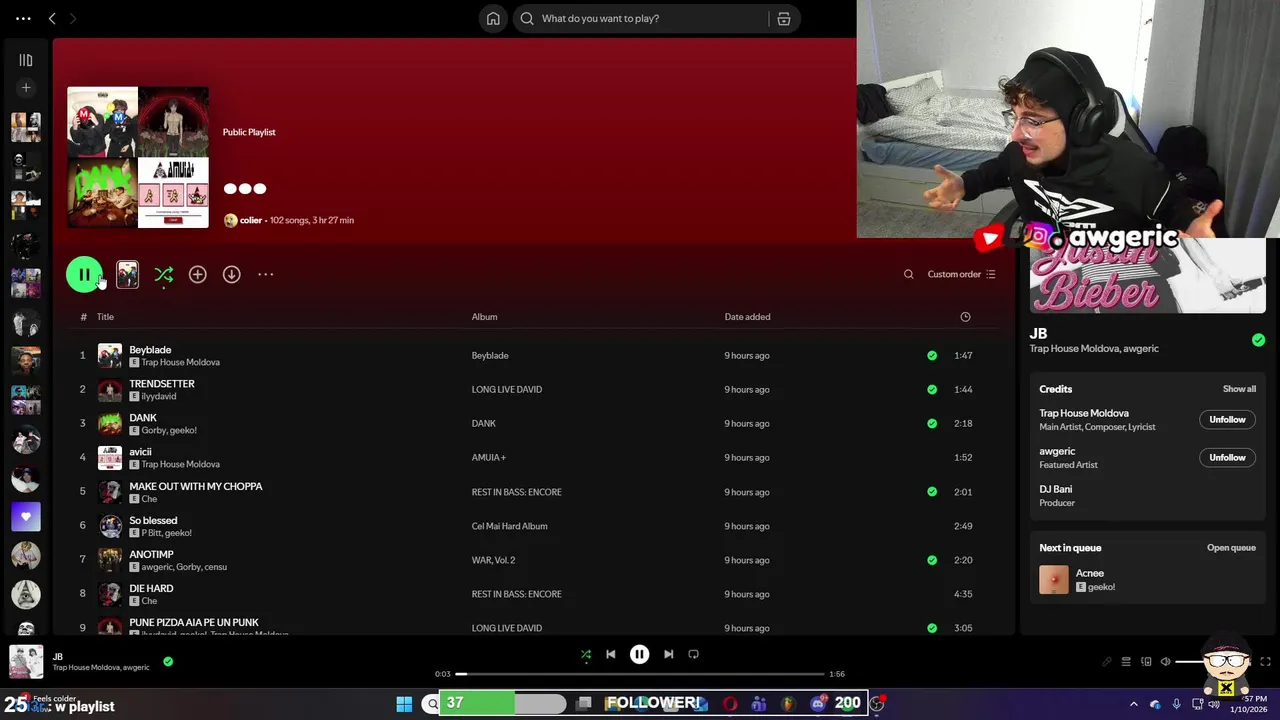Click the preview cover next to the pause button
The image size is (1280, 720).
click(127, 274)
